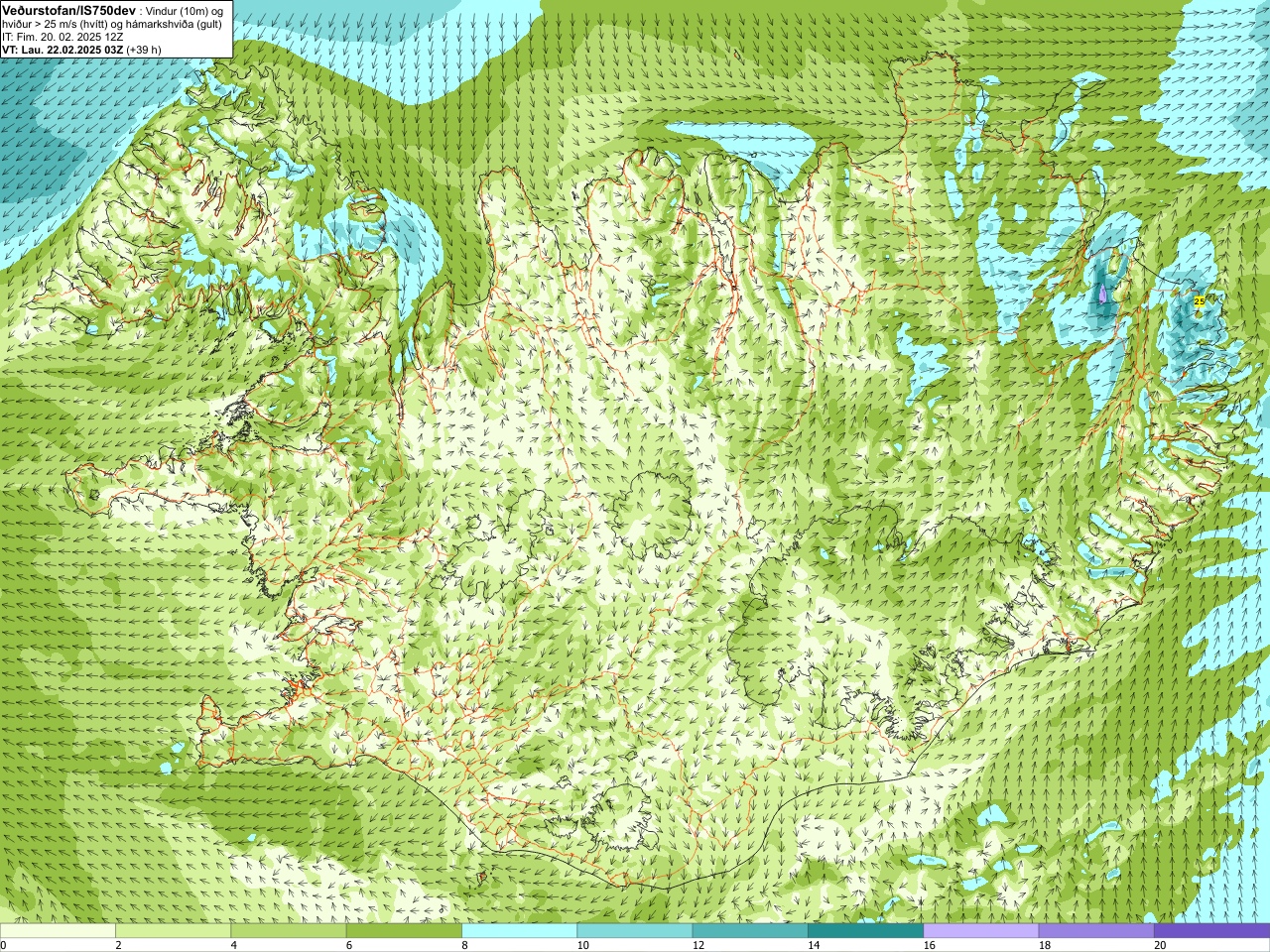Select the 'Veðurstofan/IS750dev' title text
This screenshot has width=1270, height=952.
[x=69, y=10]
